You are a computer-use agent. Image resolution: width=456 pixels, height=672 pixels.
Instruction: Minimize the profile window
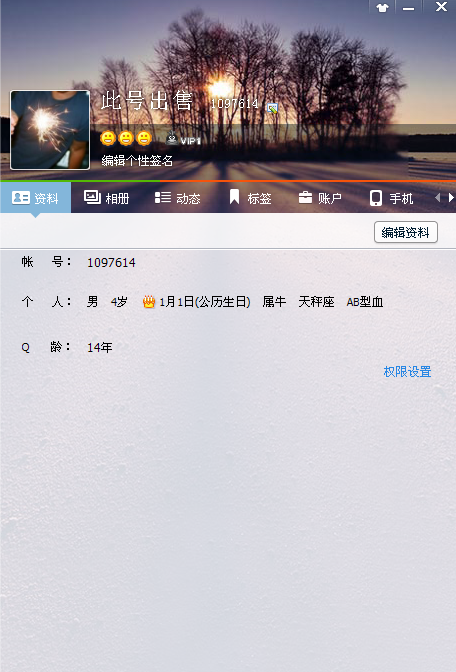[x=408, y=7]
